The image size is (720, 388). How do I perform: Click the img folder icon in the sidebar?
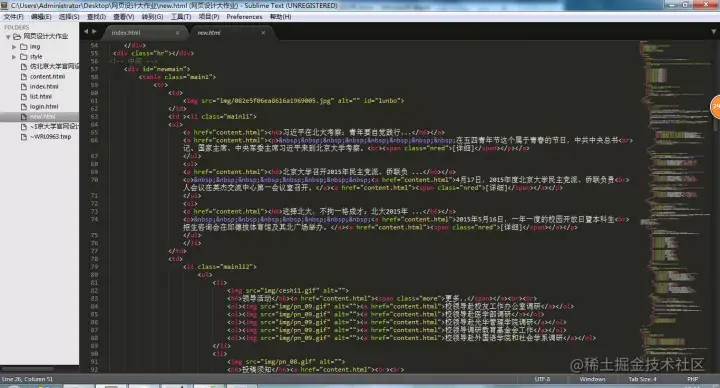24,47
